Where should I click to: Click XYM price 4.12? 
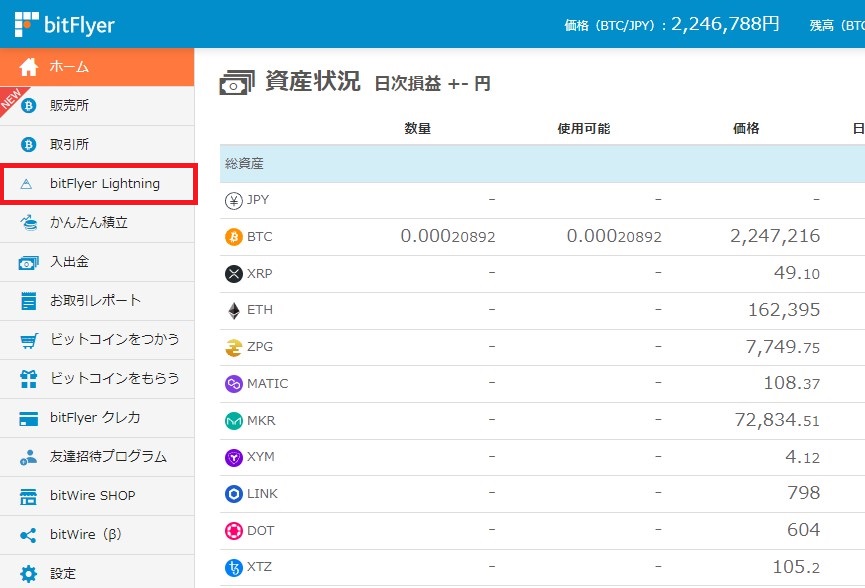point(803,457)
